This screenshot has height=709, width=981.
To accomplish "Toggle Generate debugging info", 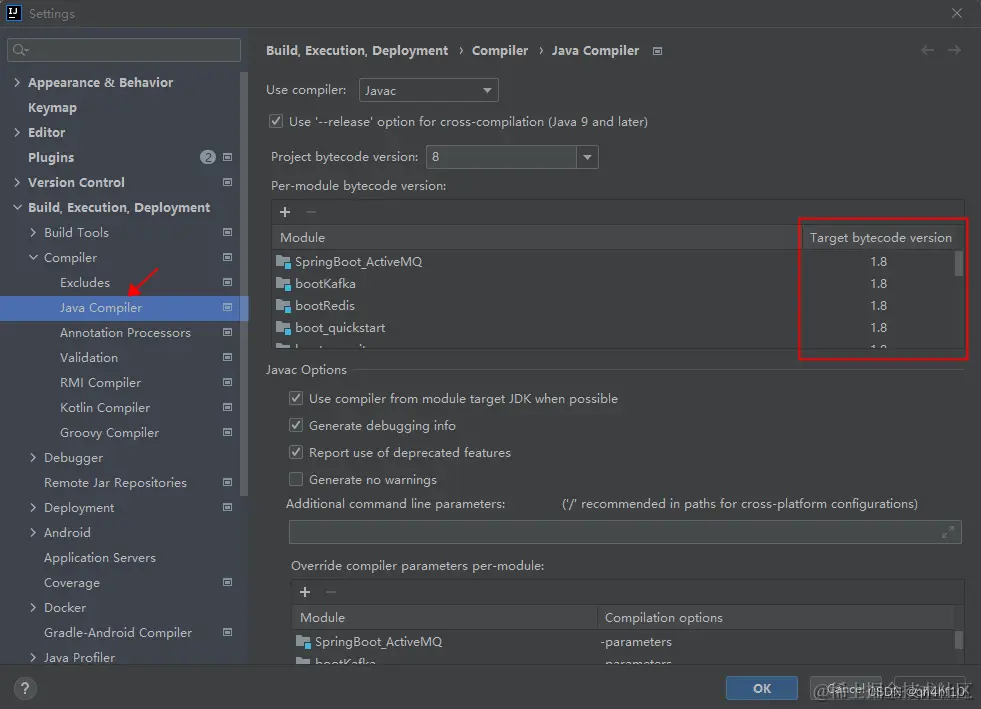I will click(x=296, y=426).
